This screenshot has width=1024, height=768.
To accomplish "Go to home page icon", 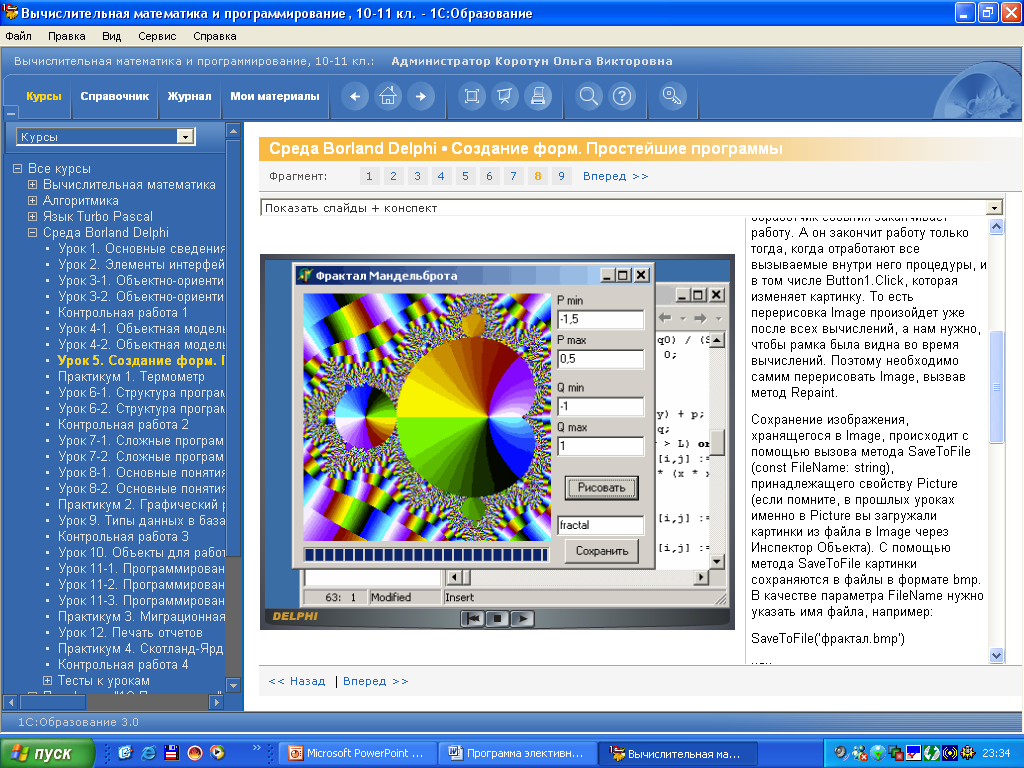I will (x=388, y=97).
